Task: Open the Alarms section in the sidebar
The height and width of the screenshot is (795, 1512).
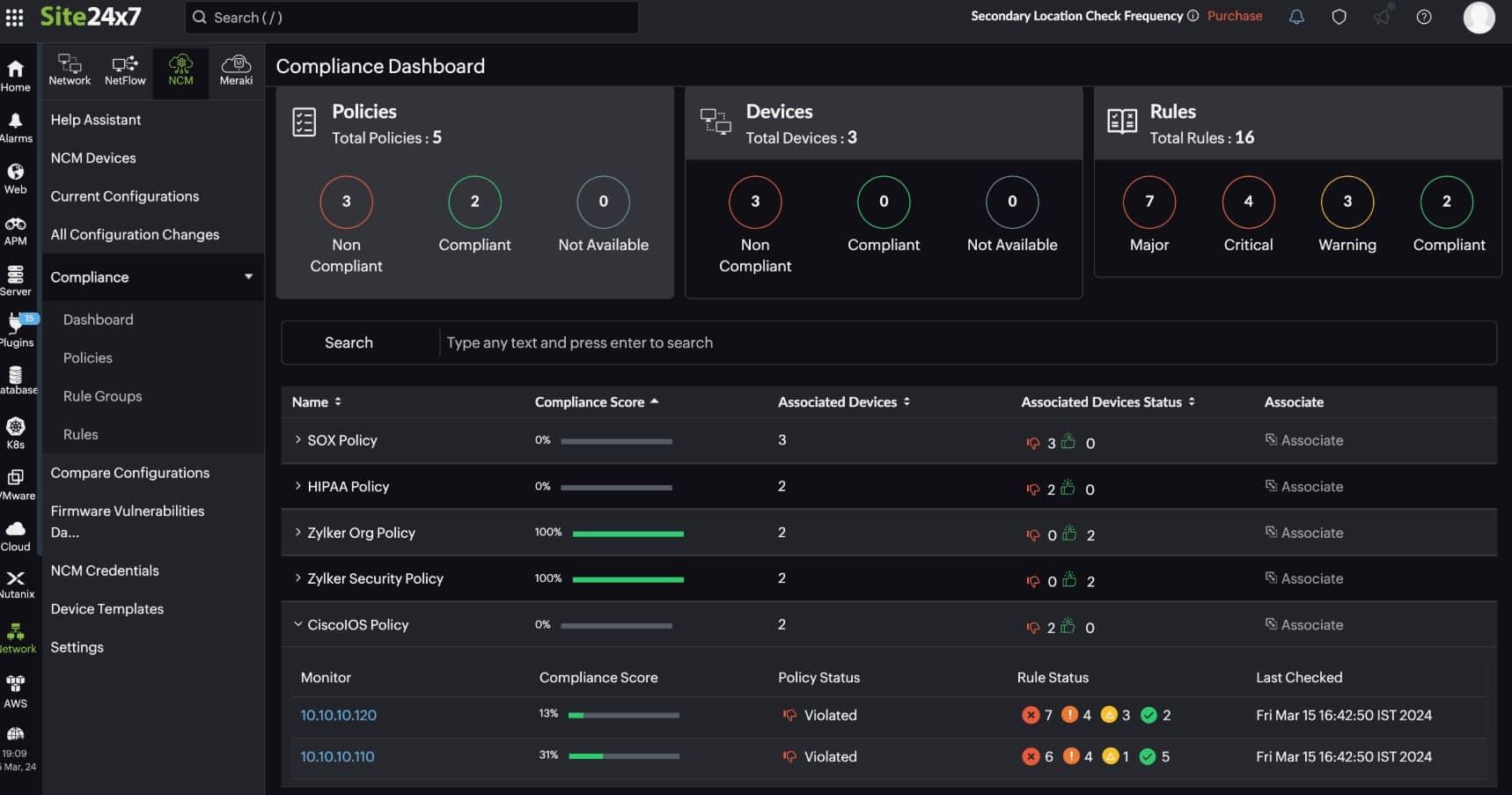Action: (16, 123)
